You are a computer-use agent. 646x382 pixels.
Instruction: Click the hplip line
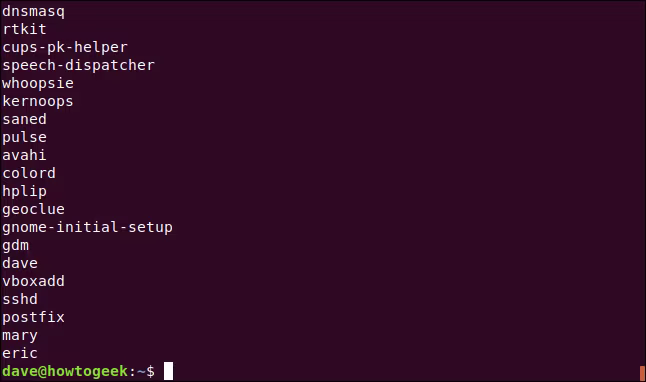[x=24, y=192]
